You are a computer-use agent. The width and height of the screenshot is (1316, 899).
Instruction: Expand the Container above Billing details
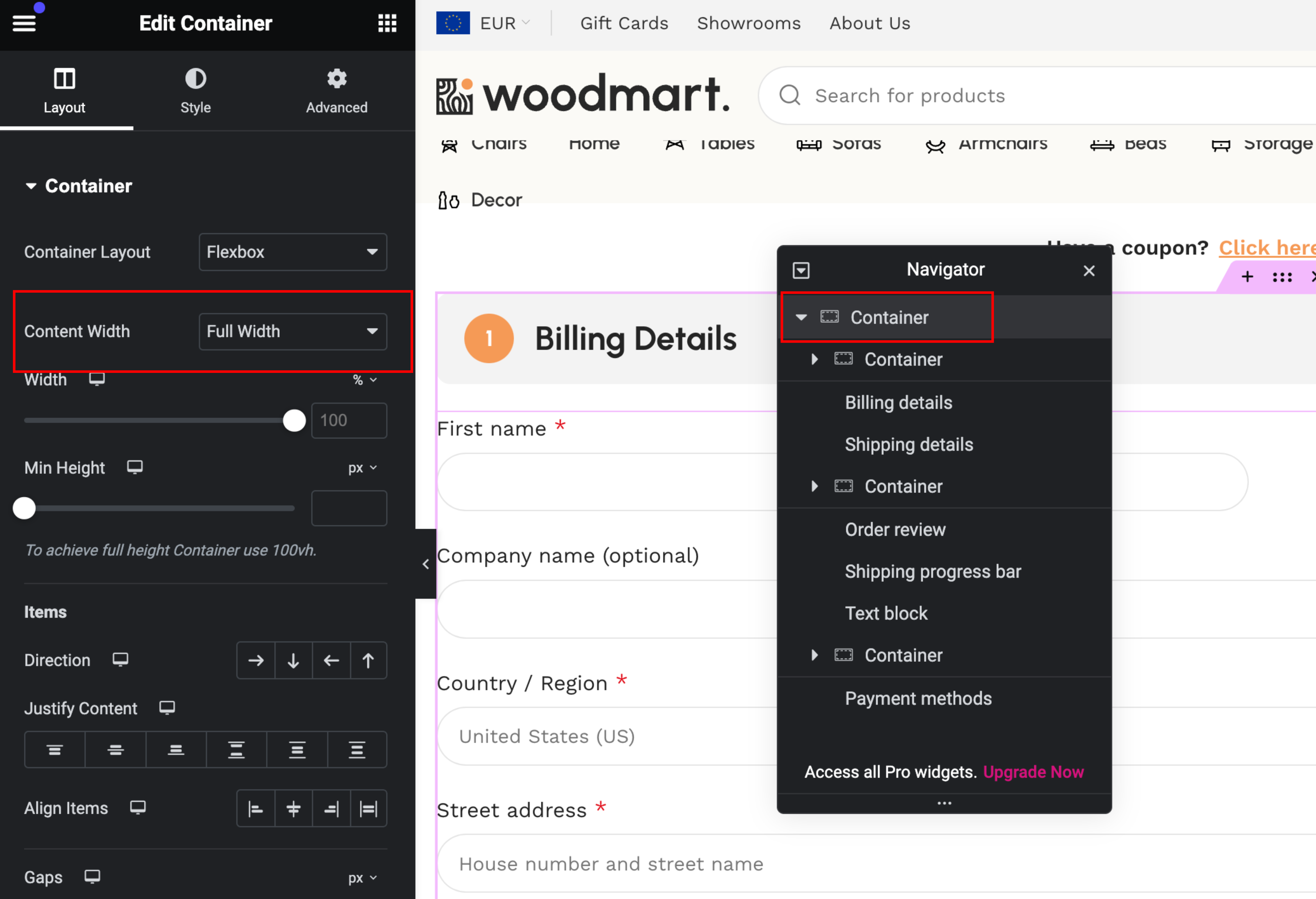[814, 359]
